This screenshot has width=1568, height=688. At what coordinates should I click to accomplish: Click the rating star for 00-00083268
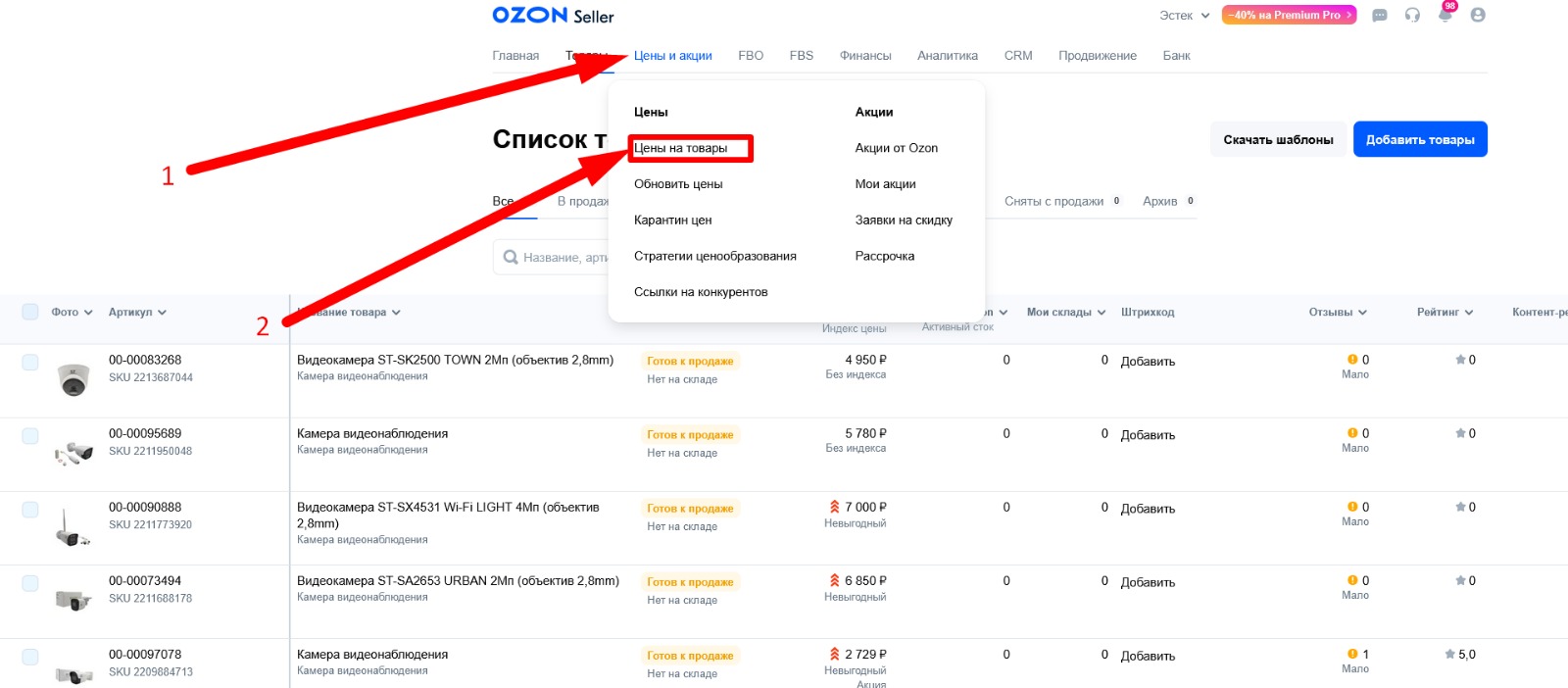tap(1460, 360)
